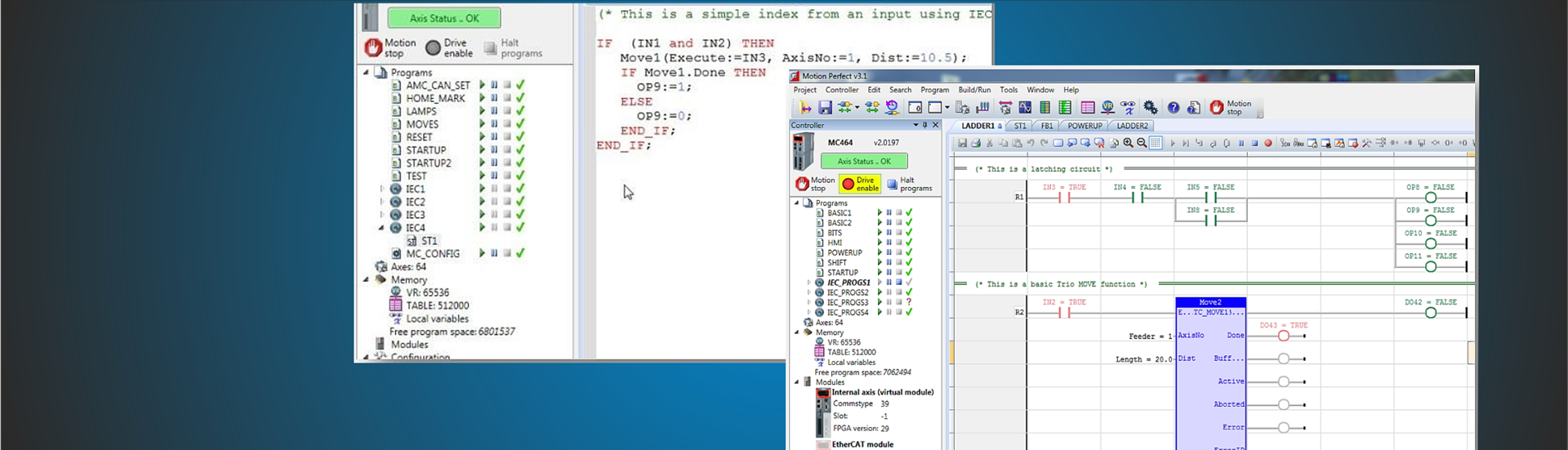Screen dimensions: 1568x450
Task: Expand the IEC_PROGS2 tree node
Action: [808, 292]
